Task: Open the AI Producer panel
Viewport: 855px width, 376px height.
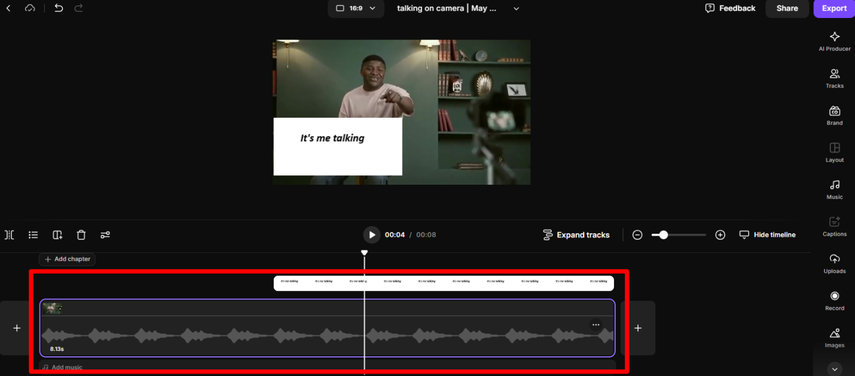Action: [834, 41]
